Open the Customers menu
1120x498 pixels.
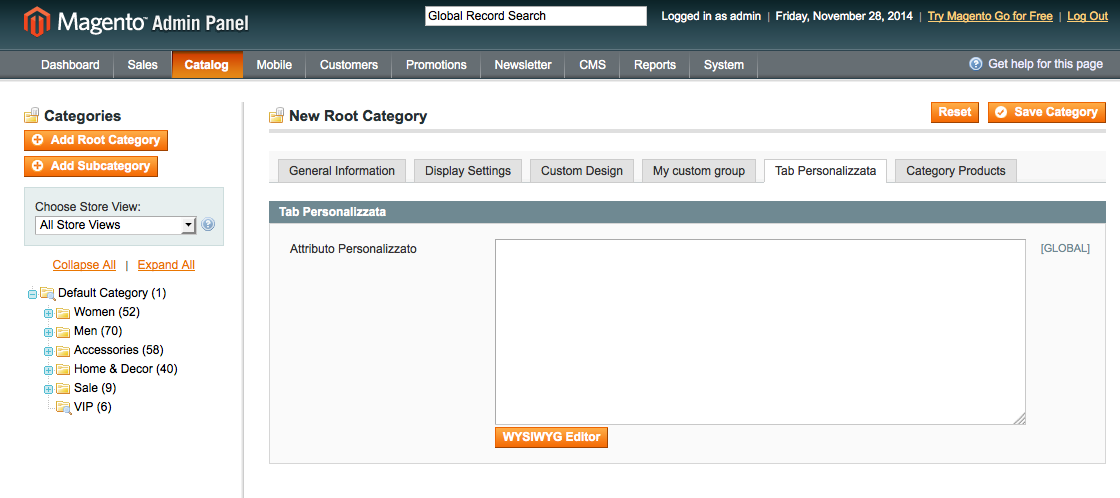pos(349,64)
